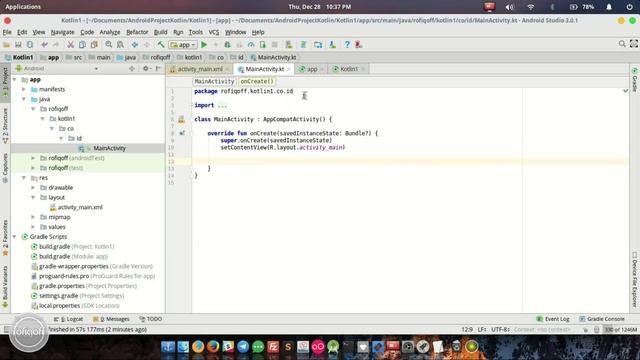Toggle the Structure side tool window
640x360 pixels.
(5, 126)
